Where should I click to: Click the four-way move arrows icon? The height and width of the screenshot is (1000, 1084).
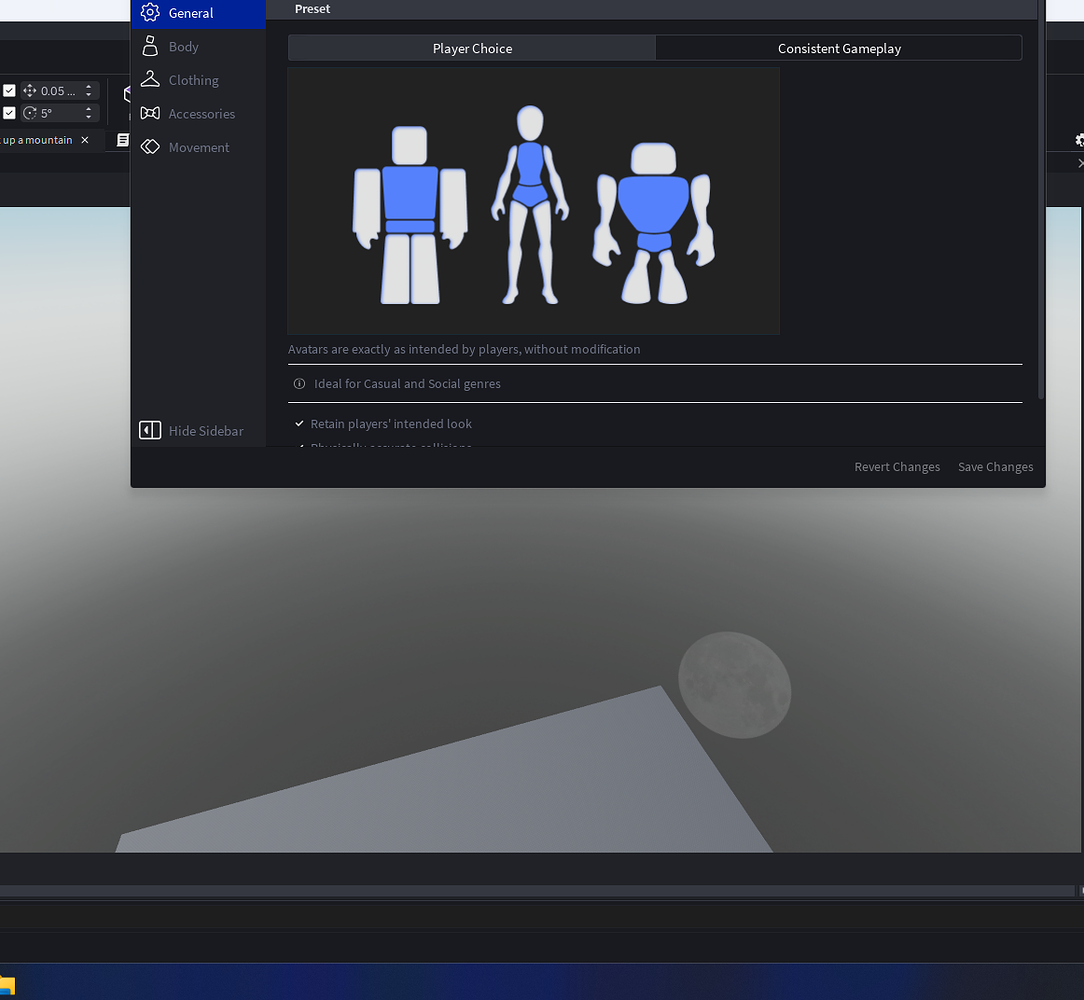(30, 91)
